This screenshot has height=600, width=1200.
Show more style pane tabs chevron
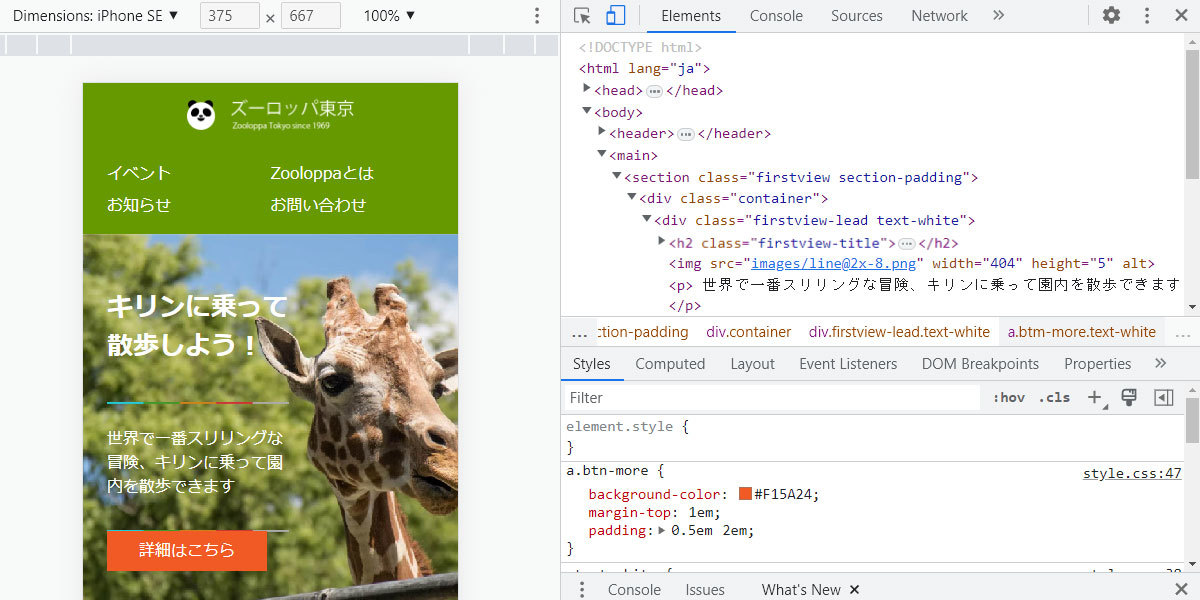tap(1161, 364)
